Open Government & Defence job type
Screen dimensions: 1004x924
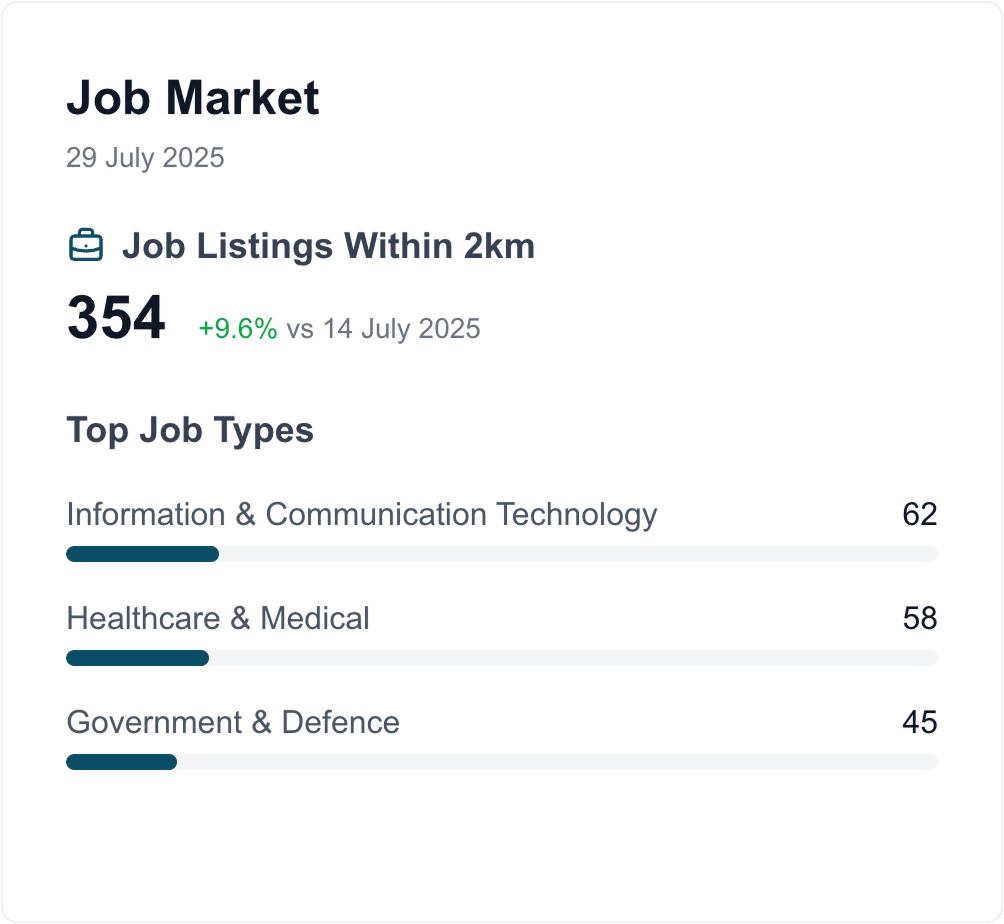233,722
